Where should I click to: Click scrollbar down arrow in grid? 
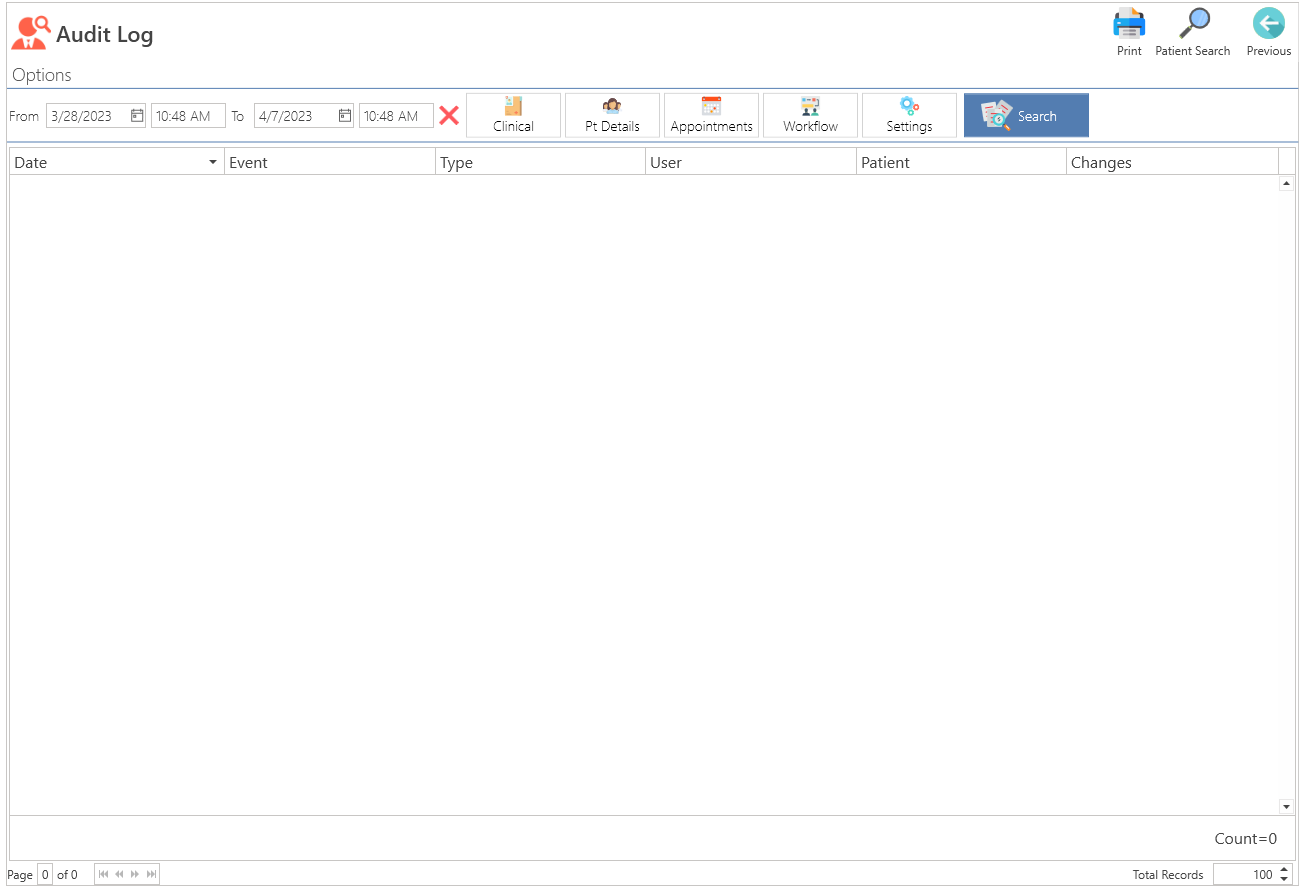point(1286,806)
